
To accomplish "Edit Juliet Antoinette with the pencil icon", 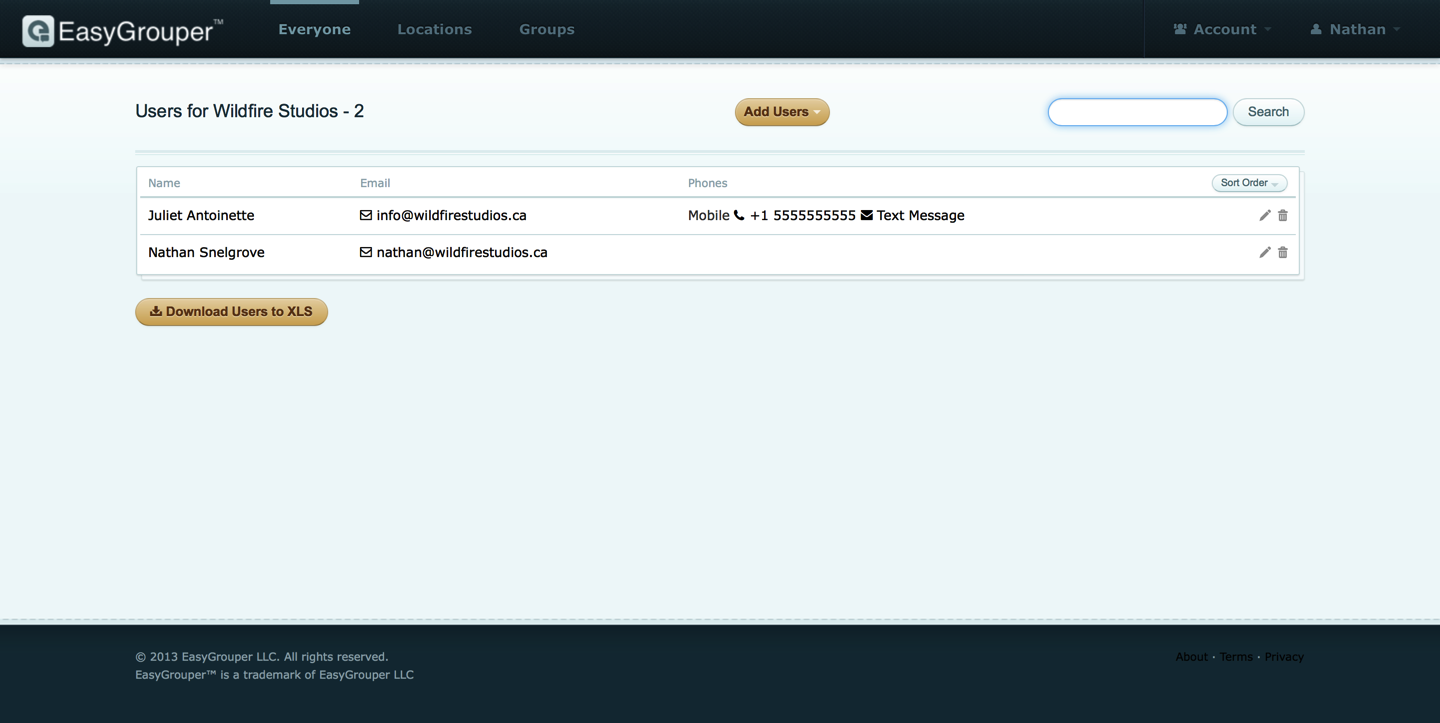I will (x=1265, y=215).
